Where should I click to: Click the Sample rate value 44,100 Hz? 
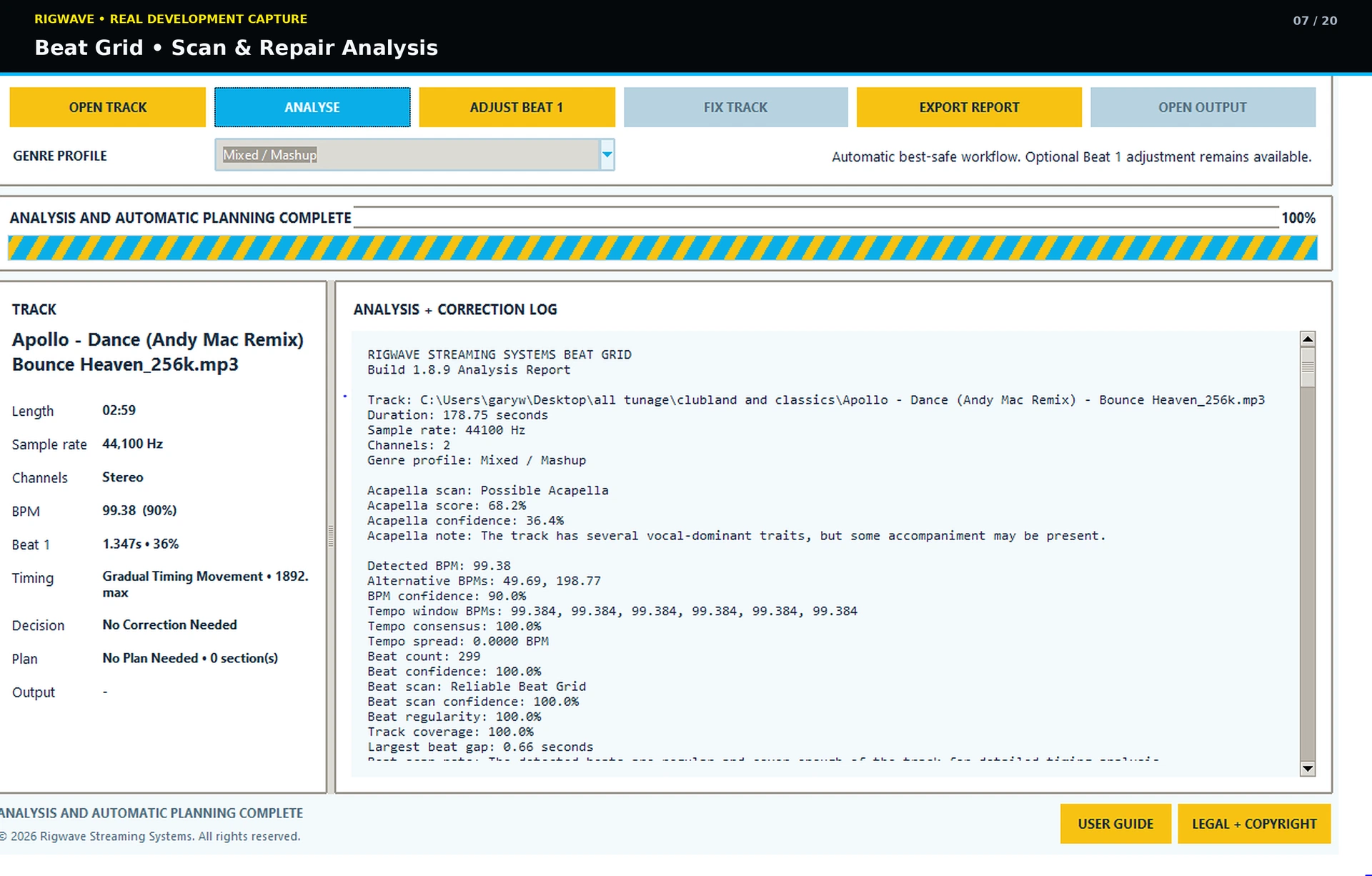[x=132, y=444]
